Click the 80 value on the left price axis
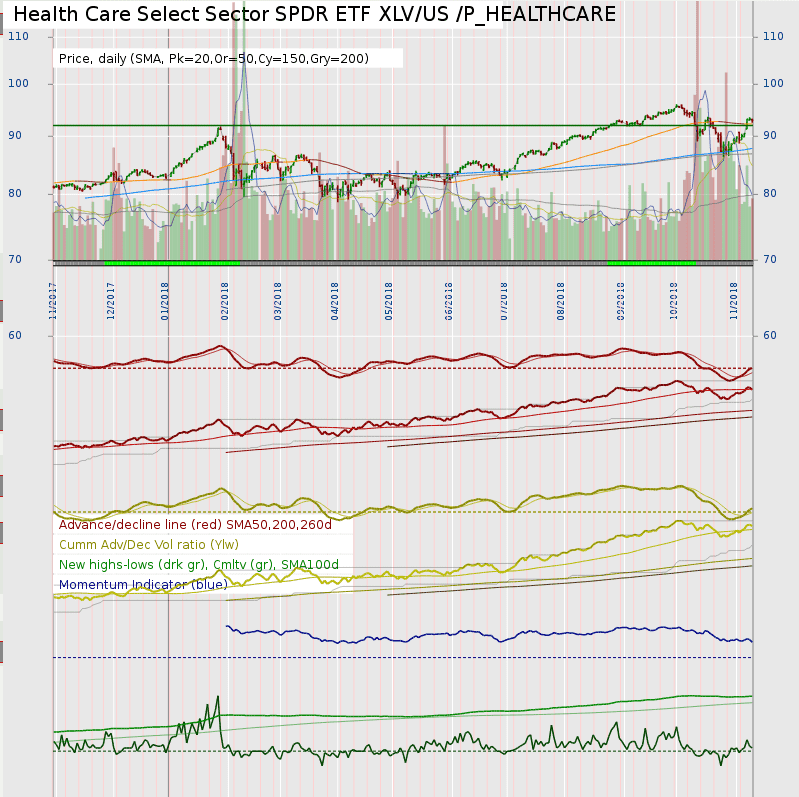This screenshot has width=799, height=797. click(15, 193)
